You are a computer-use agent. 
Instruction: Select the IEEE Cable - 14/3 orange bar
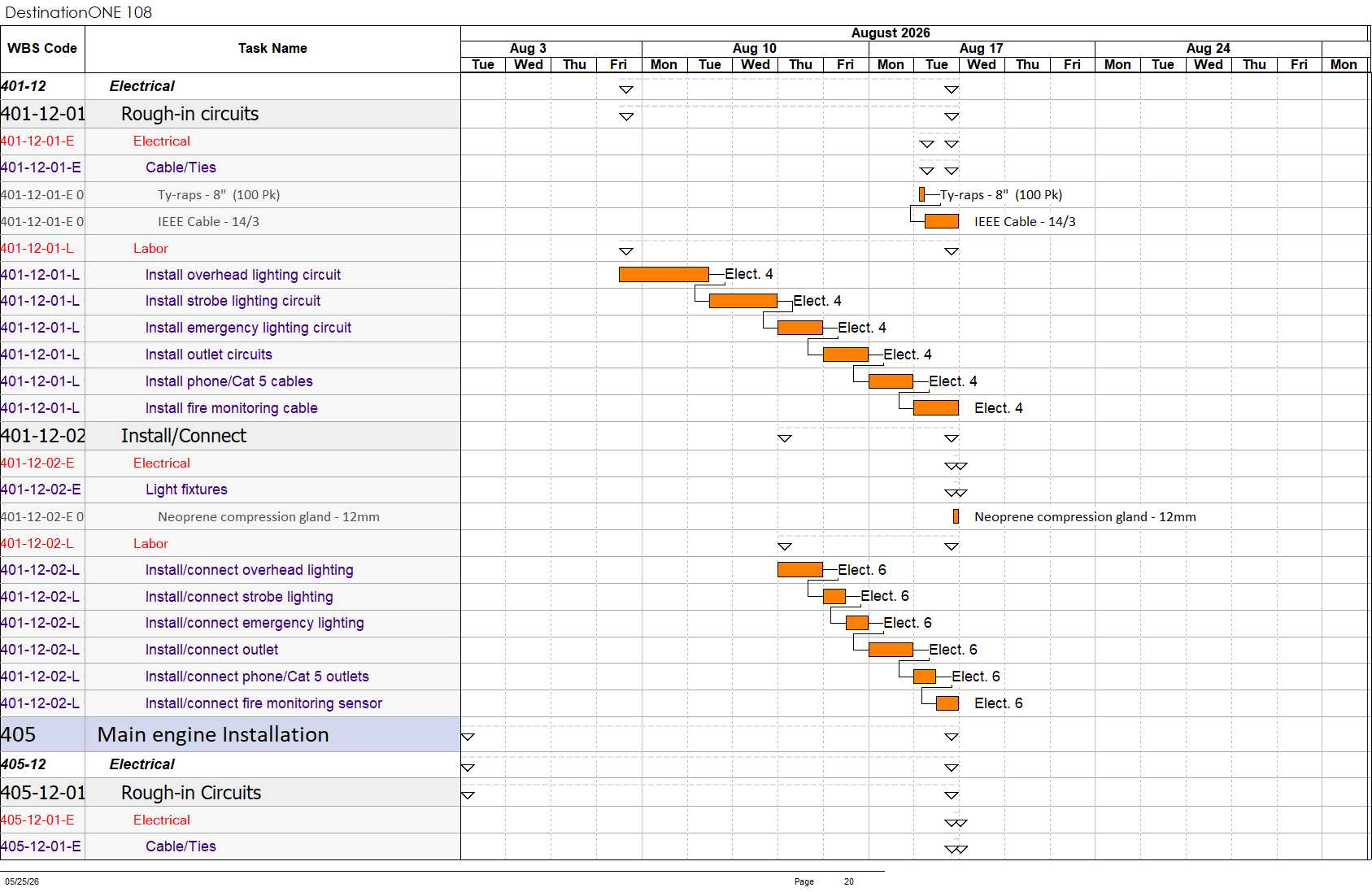pos(941,221)
